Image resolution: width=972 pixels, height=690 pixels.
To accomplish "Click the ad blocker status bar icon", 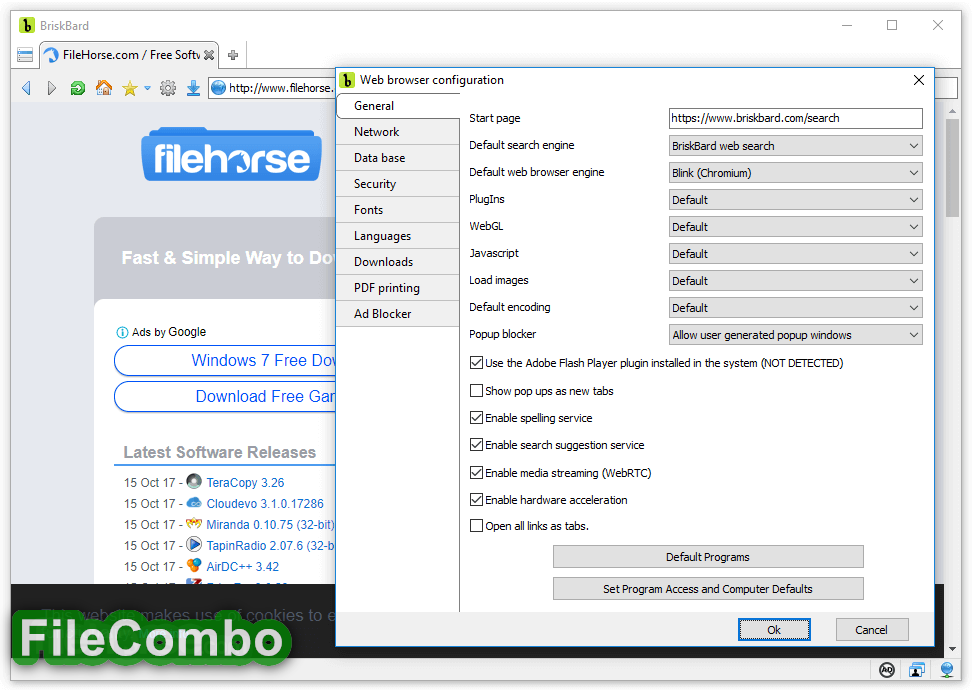I will [887, 670].
